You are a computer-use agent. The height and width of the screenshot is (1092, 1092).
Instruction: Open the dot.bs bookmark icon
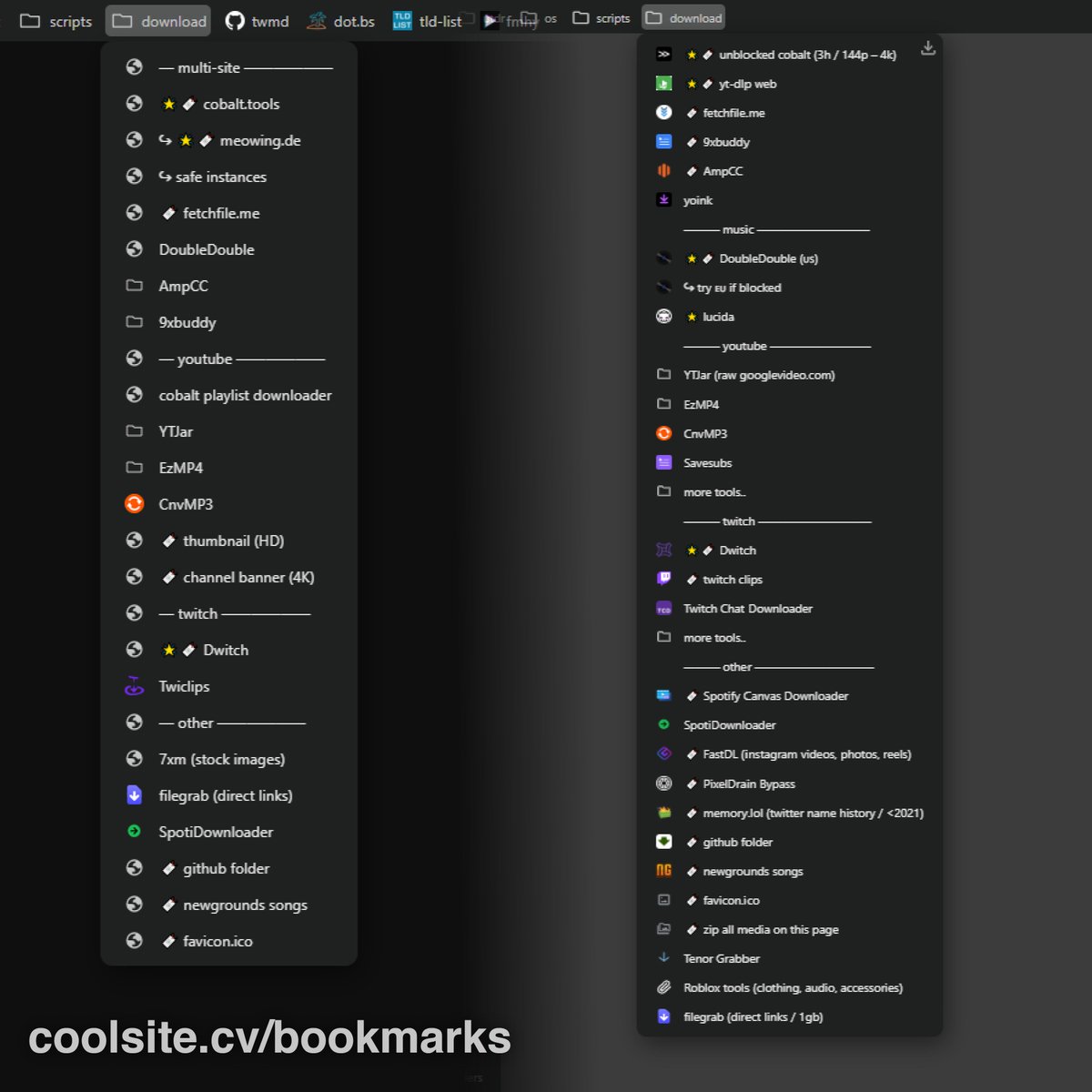317,21
